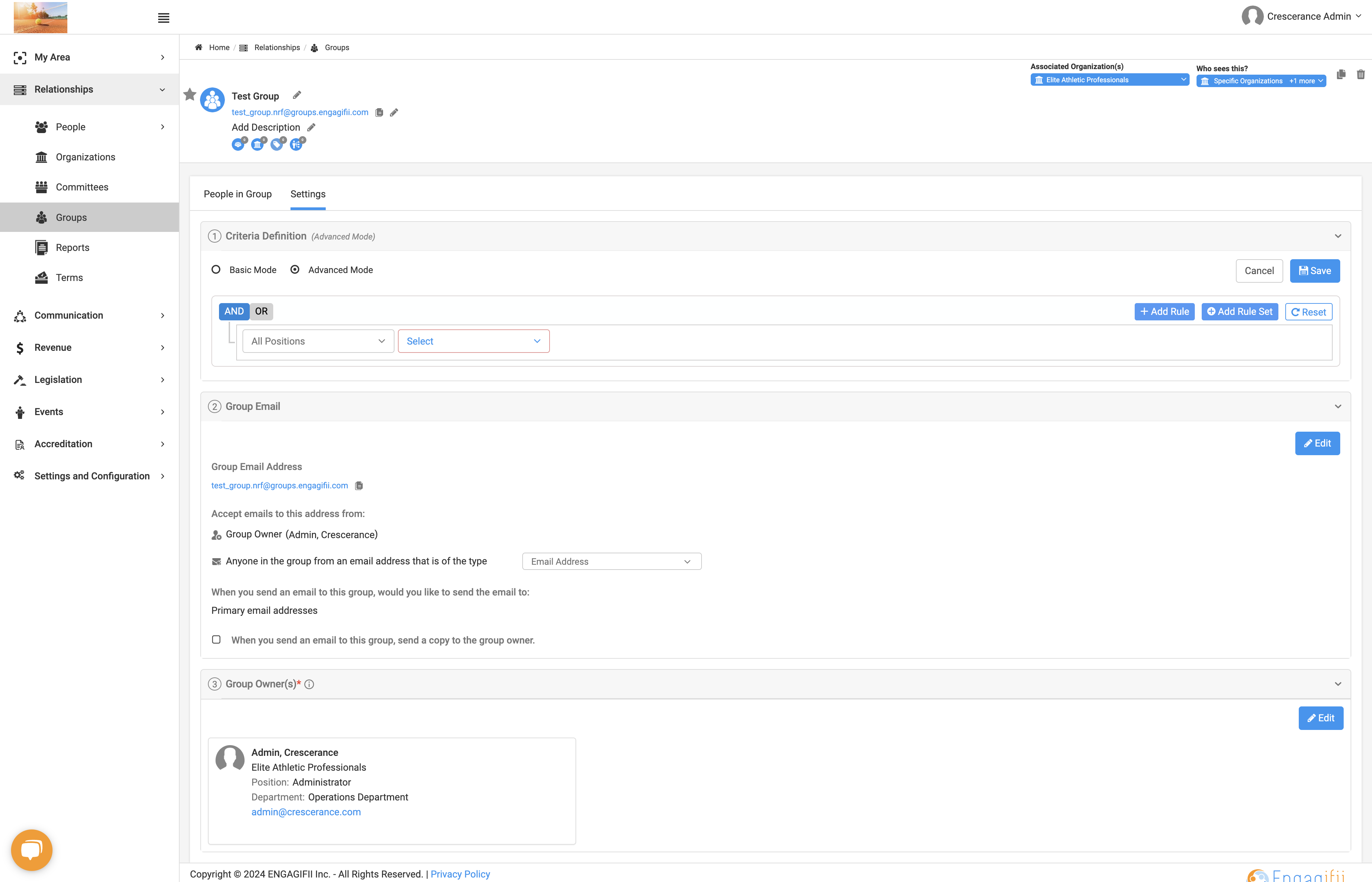Open the All Positions dropdown
1372x882 pixels.
[318, 341]
